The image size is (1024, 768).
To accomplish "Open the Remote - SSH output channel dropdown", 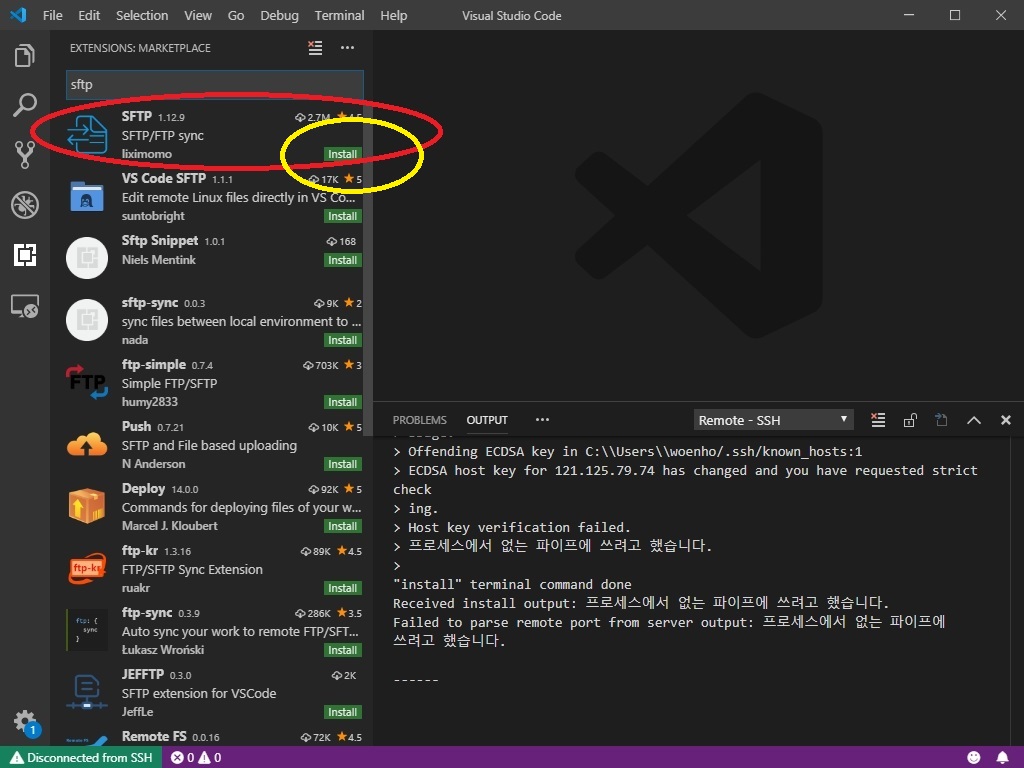I will [x=773, y=420].
